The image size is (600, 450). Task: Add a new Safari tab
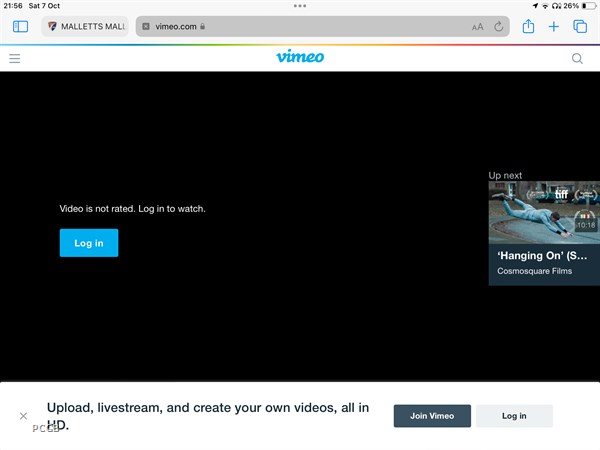(553, 26)
